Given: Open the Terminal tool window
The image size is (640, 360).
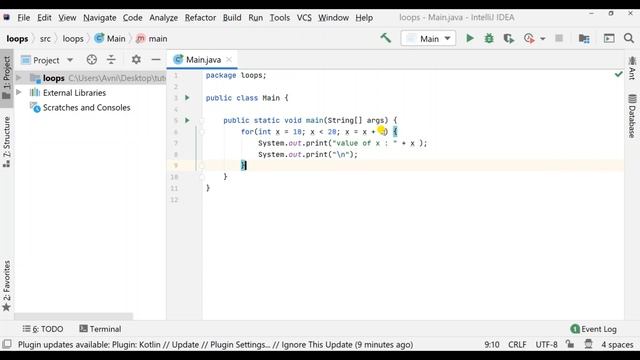Looking at the screenshot, I should 100,329.
